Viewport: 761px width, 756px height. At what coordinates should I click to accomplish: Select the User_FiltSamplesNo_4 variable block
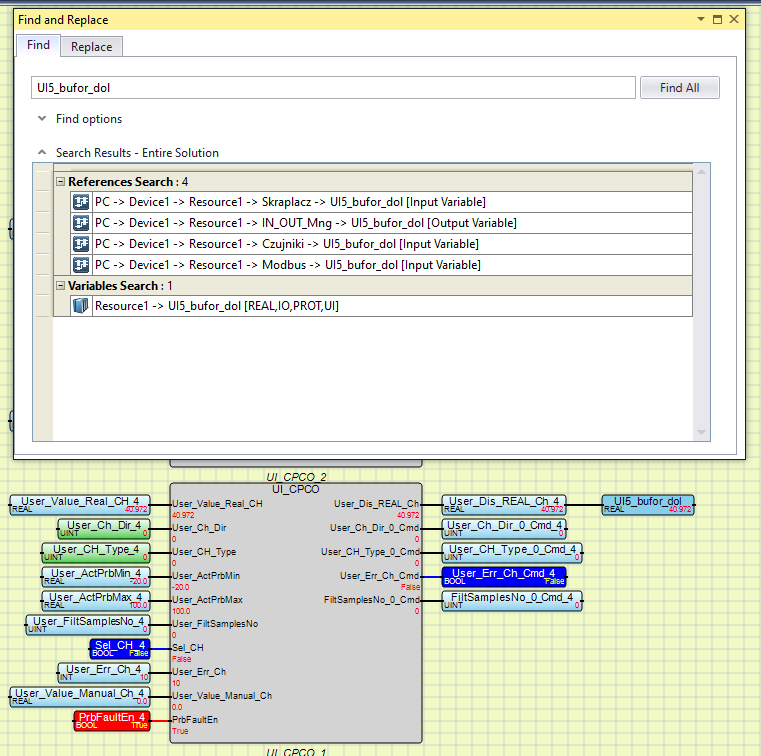[x=88, y=625]
